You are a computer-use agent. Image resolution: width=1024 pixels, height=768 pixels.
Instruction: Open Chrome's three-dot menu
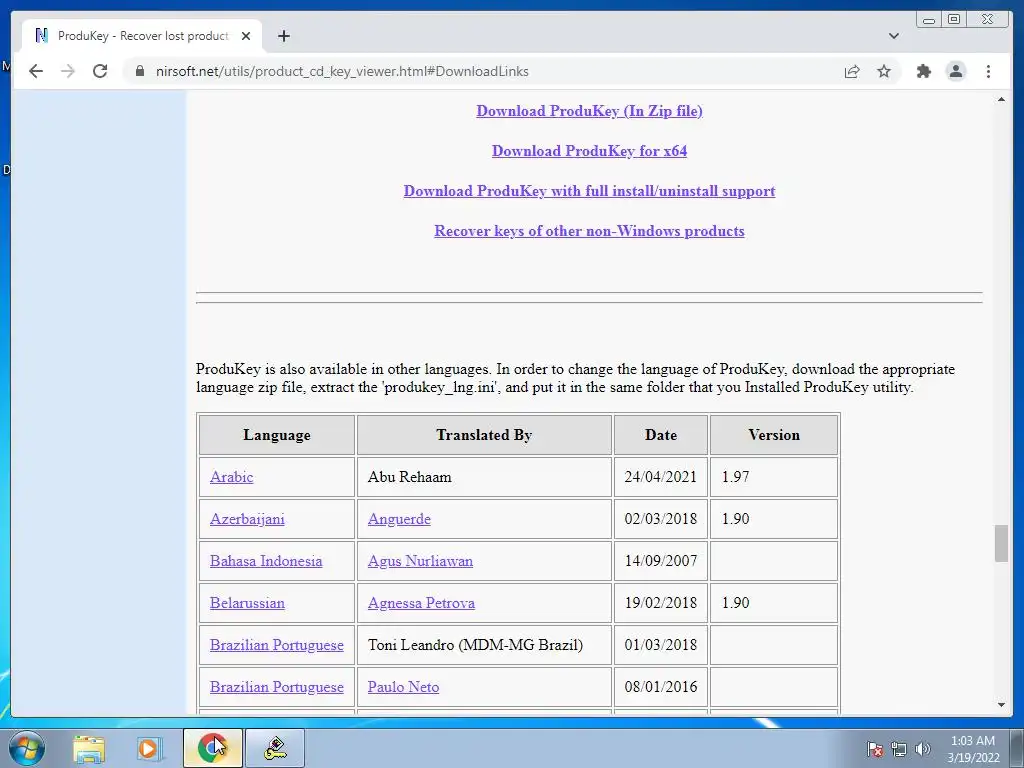pyautogui.click(x=988, y=71)
